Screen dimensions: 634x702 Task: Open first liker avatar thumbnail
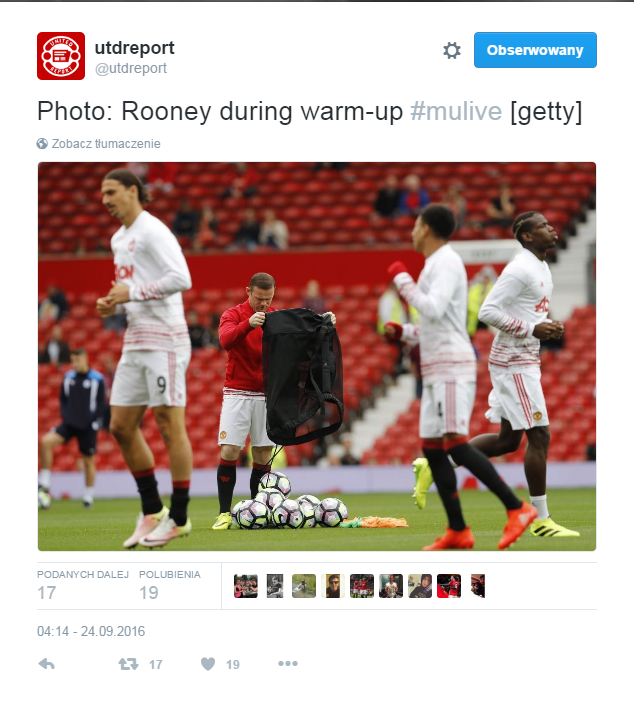[246, 586]
